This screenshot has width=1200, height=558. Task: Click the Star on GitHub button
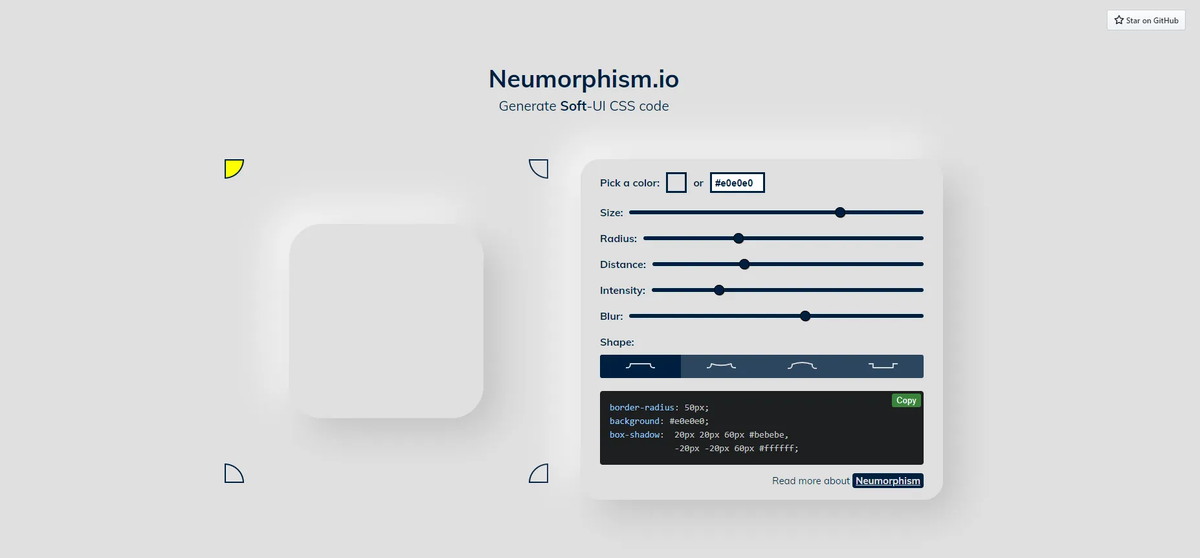pyautogui.click(x=1146, y=20)
